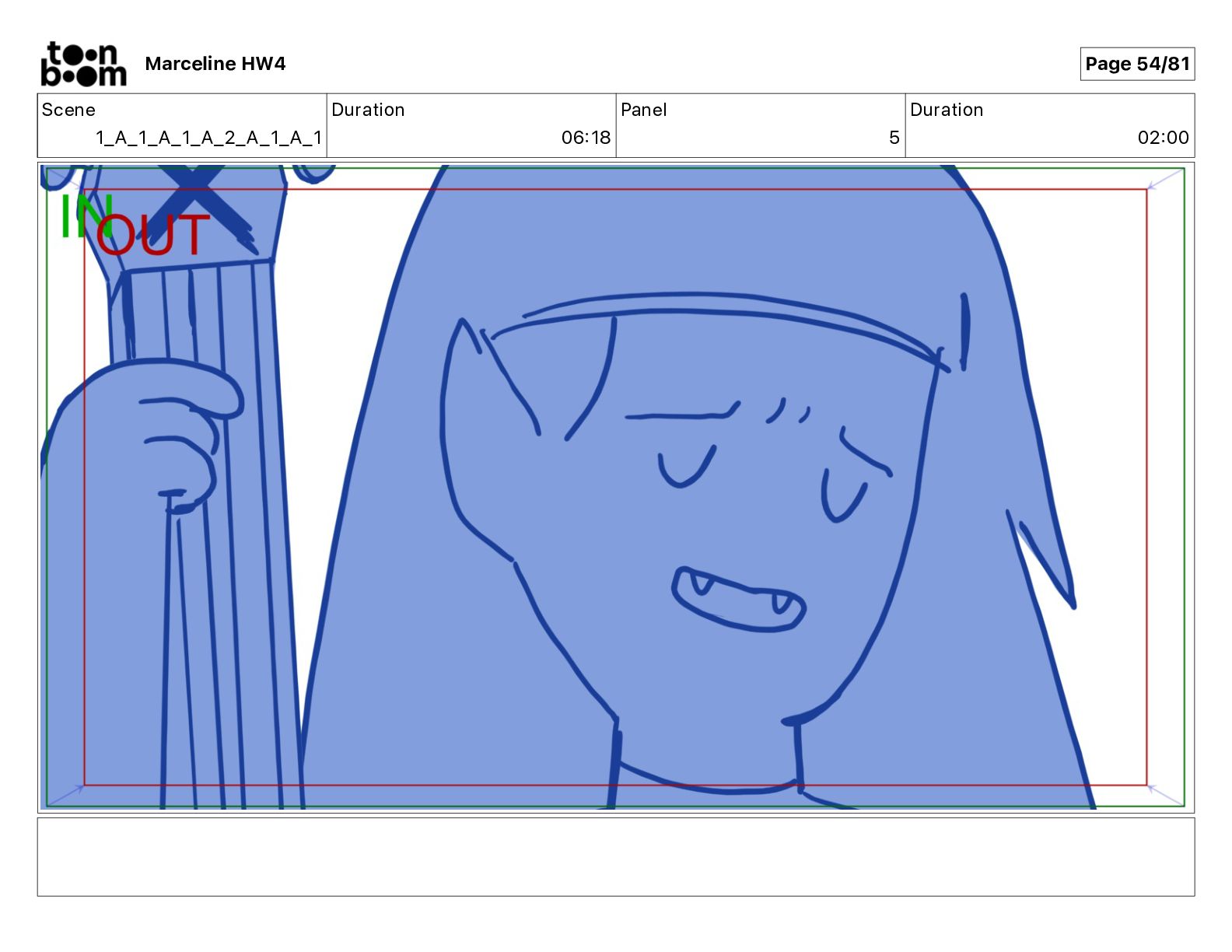Select the panel duration value '02:00'

(x=1163, y=138)
